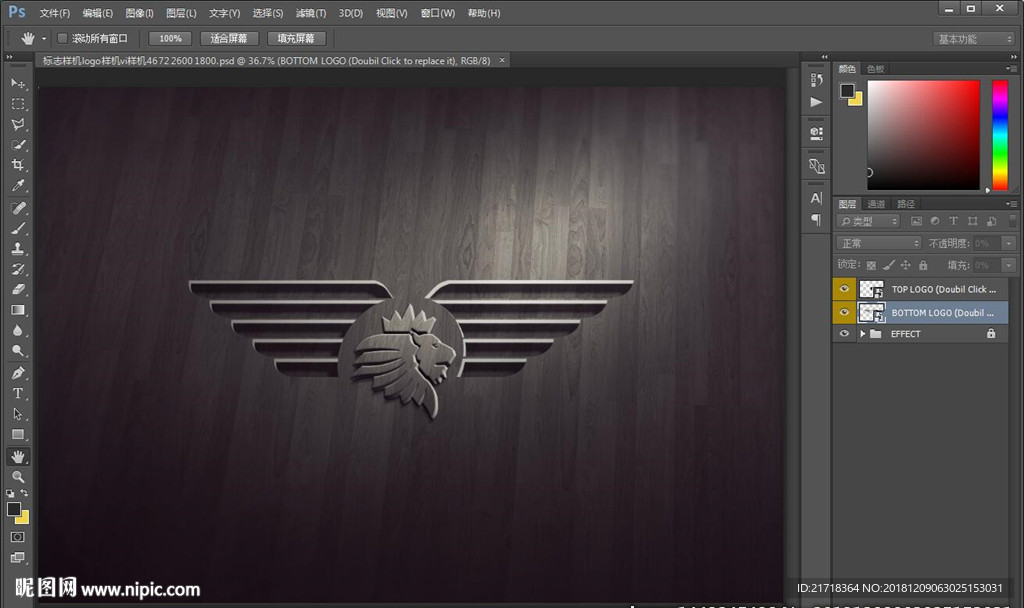Click the toolbox foreground color swatch
1024x608 pixels.
pos(14,509)
